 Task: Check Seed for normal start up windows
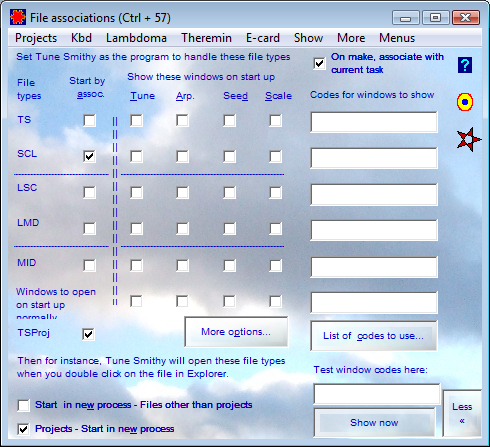point(229,302)
